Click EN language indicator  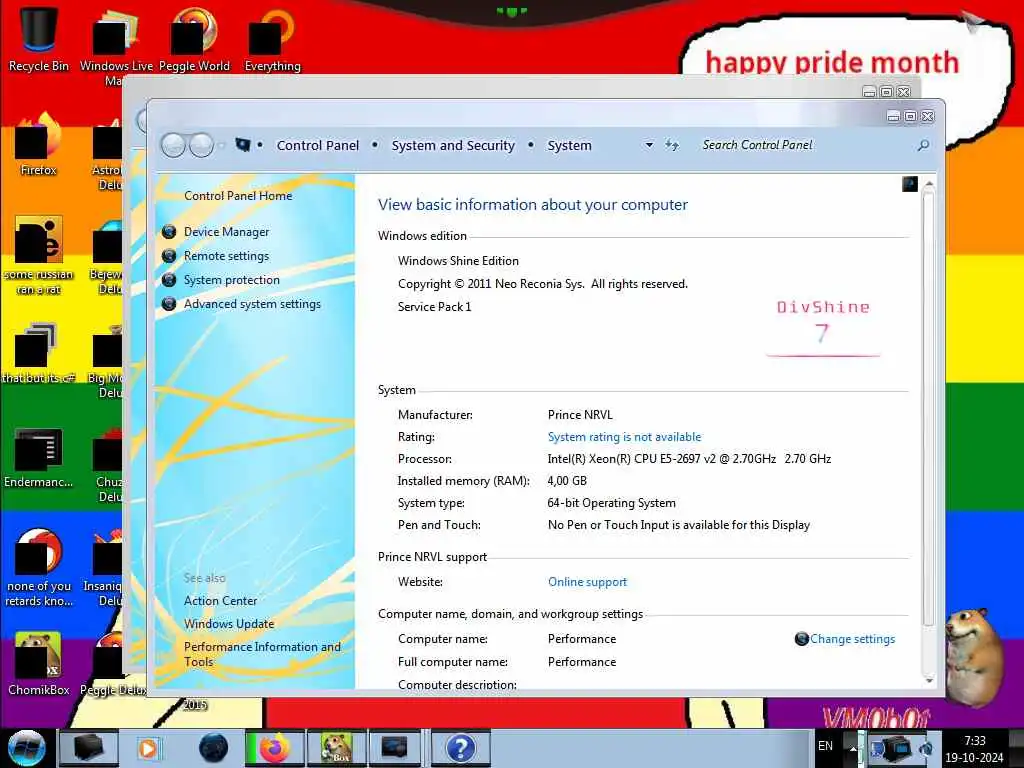825,745
